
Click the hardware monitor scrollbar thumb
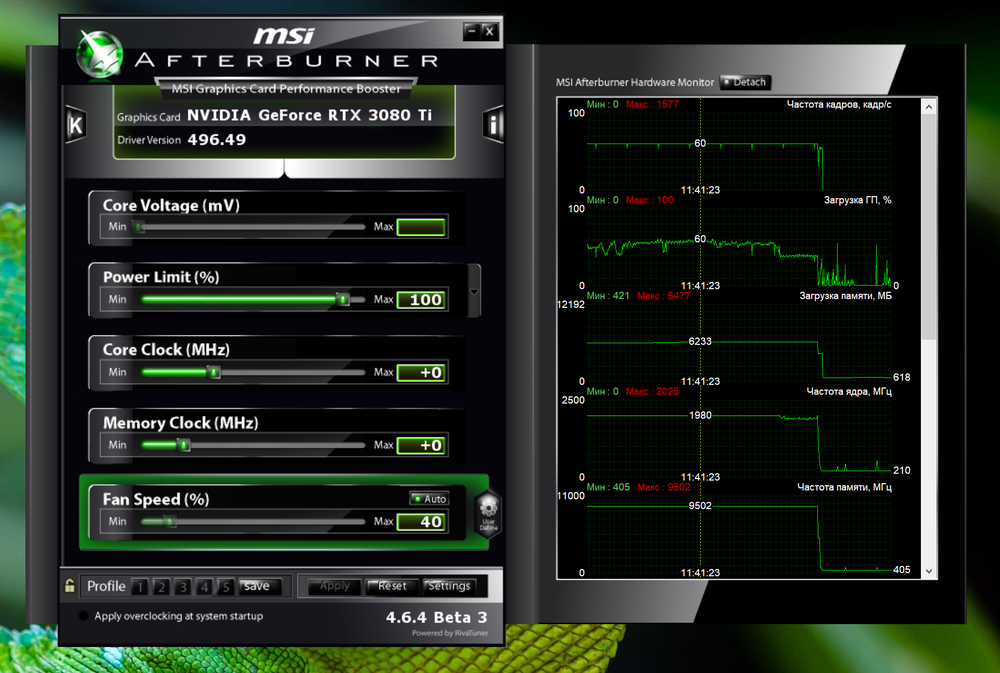[929, 227]
